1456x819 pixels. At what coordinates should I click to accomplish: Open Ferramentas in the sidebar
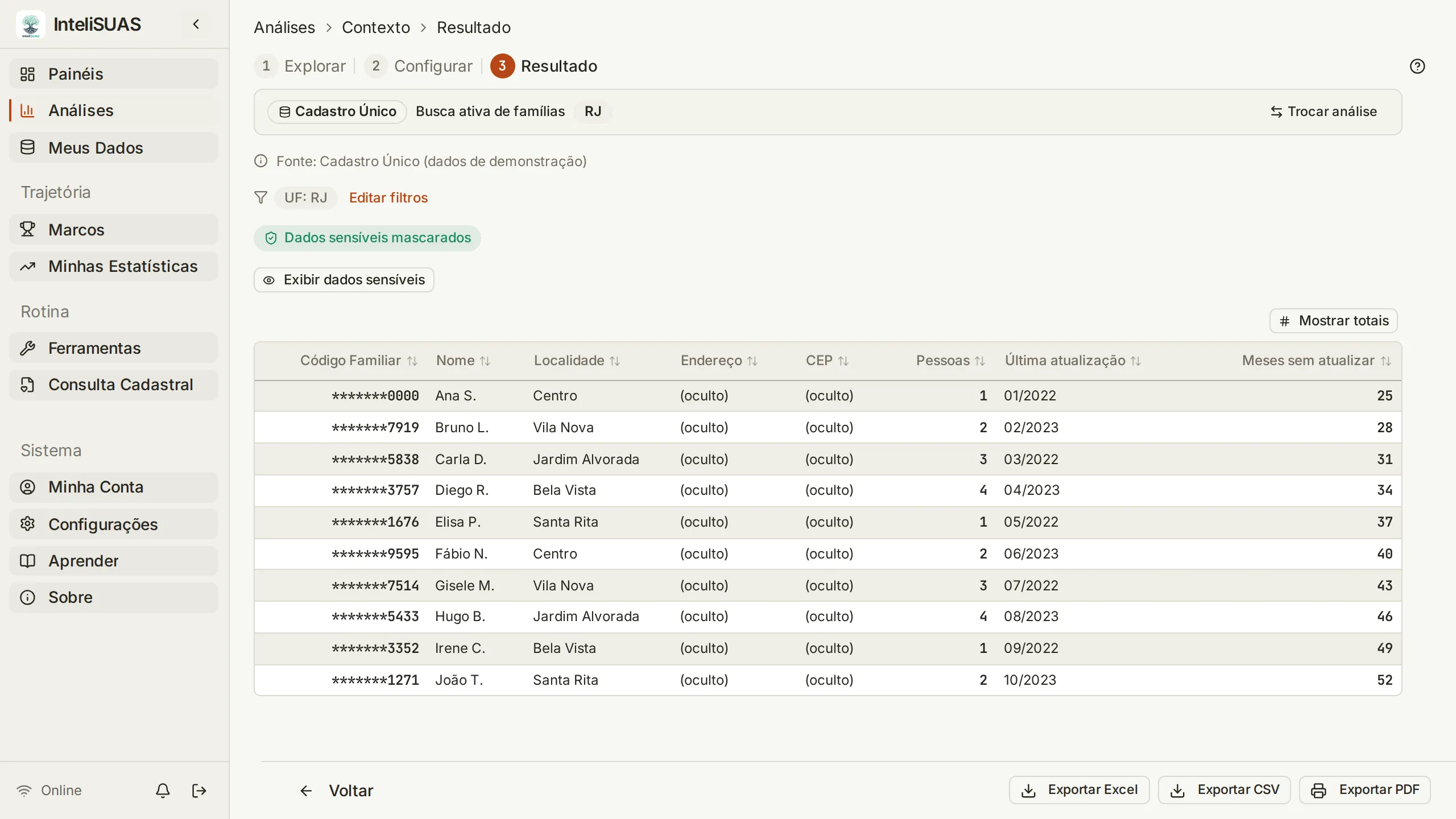[114, 348]
